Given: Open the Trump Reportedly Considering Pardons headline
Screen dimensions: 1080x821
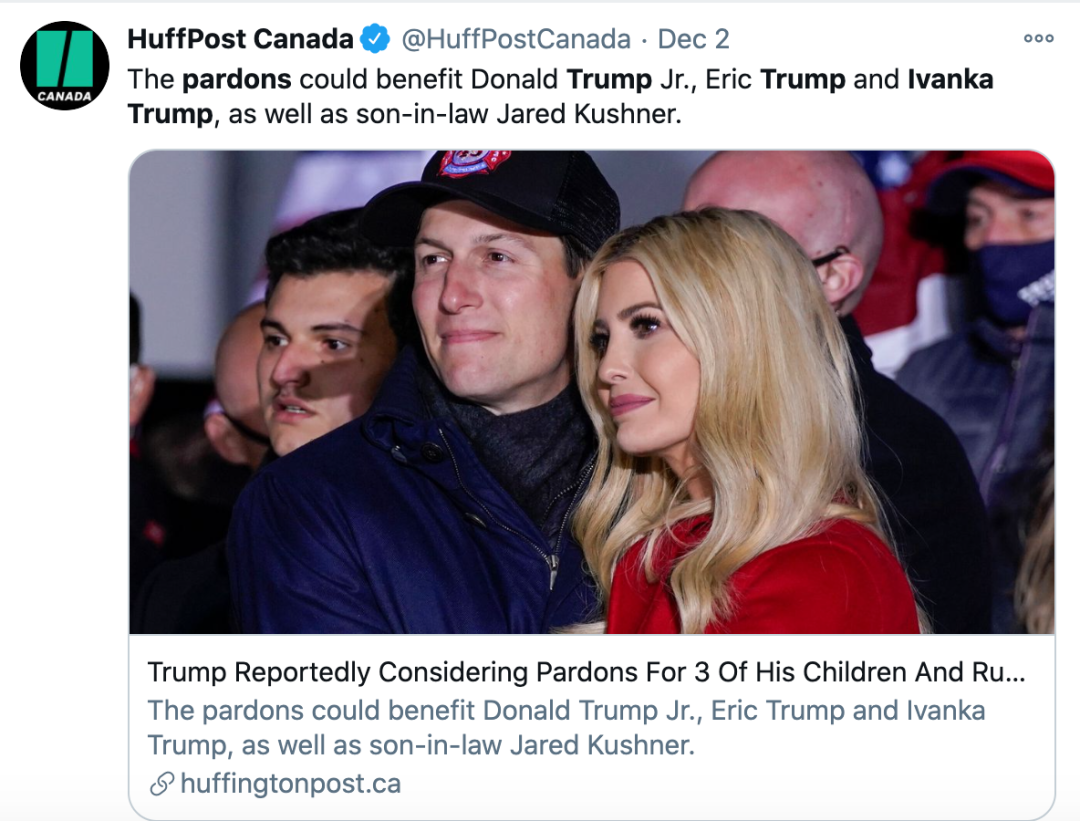Looking at the screenshot, I should pos(586,672).
